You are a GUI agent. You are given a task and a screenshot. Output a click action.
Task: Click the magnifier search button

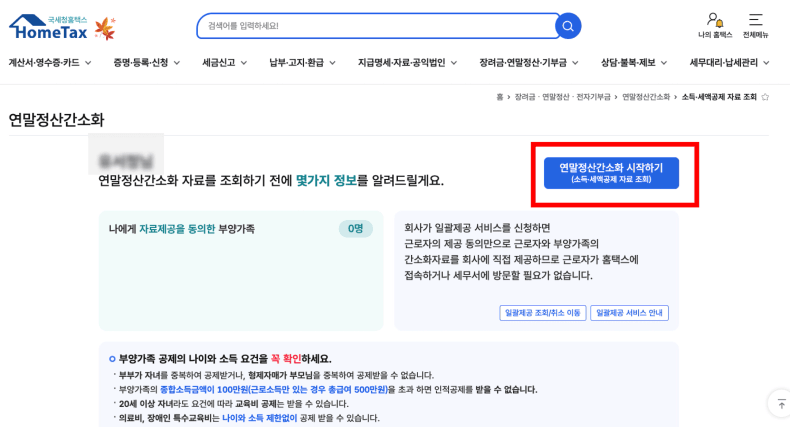click(x=568, y=26)
